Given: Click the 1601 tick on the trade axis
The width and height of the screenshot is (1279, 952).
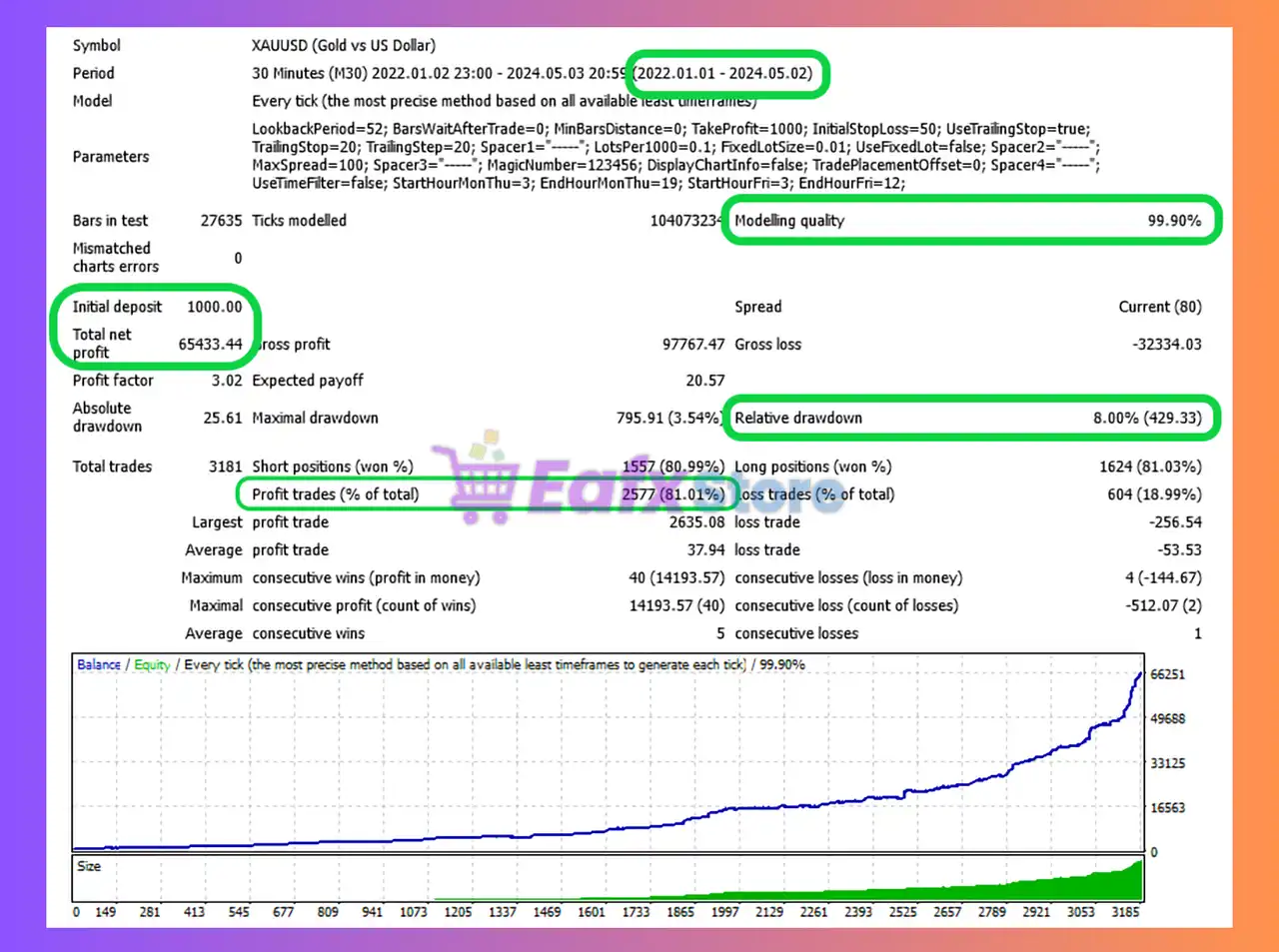Looking at the screenshot, I should coord(591,912).
